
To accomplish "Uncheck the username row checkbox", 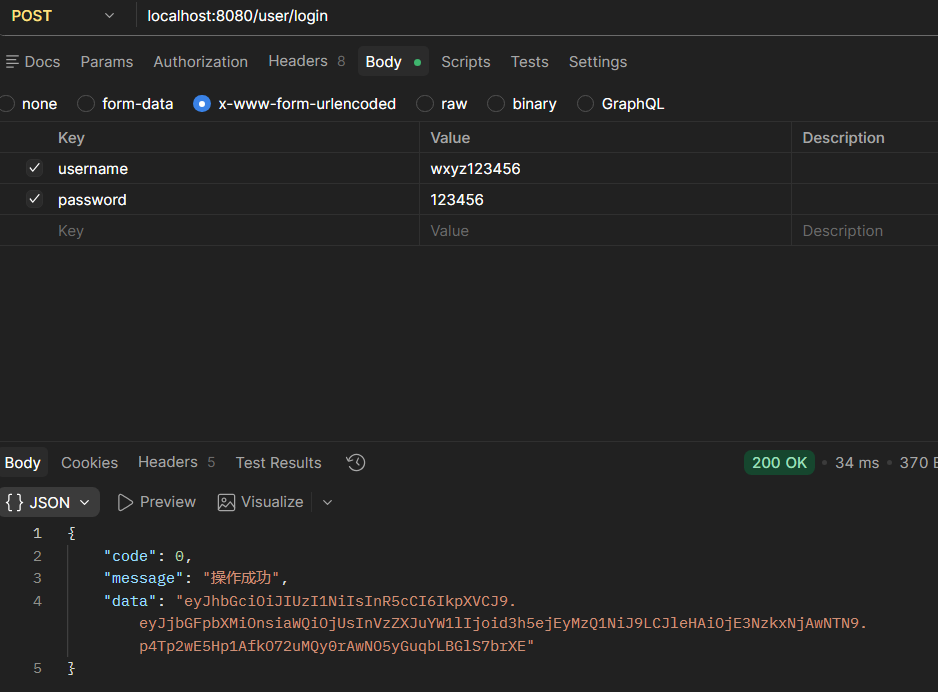I will pos(35,168).
